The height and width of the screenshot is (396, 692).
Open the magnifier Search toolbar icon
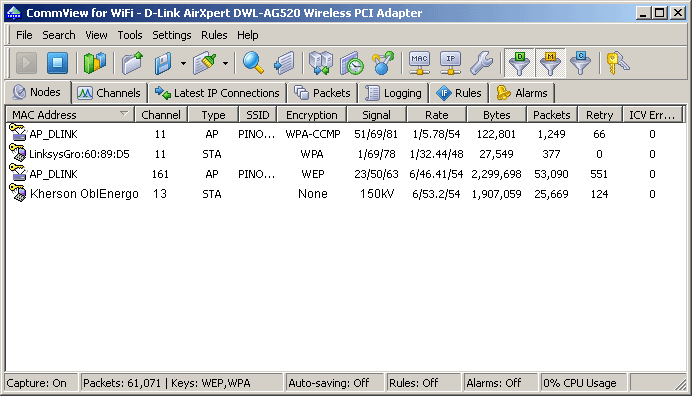click(253, 63)
